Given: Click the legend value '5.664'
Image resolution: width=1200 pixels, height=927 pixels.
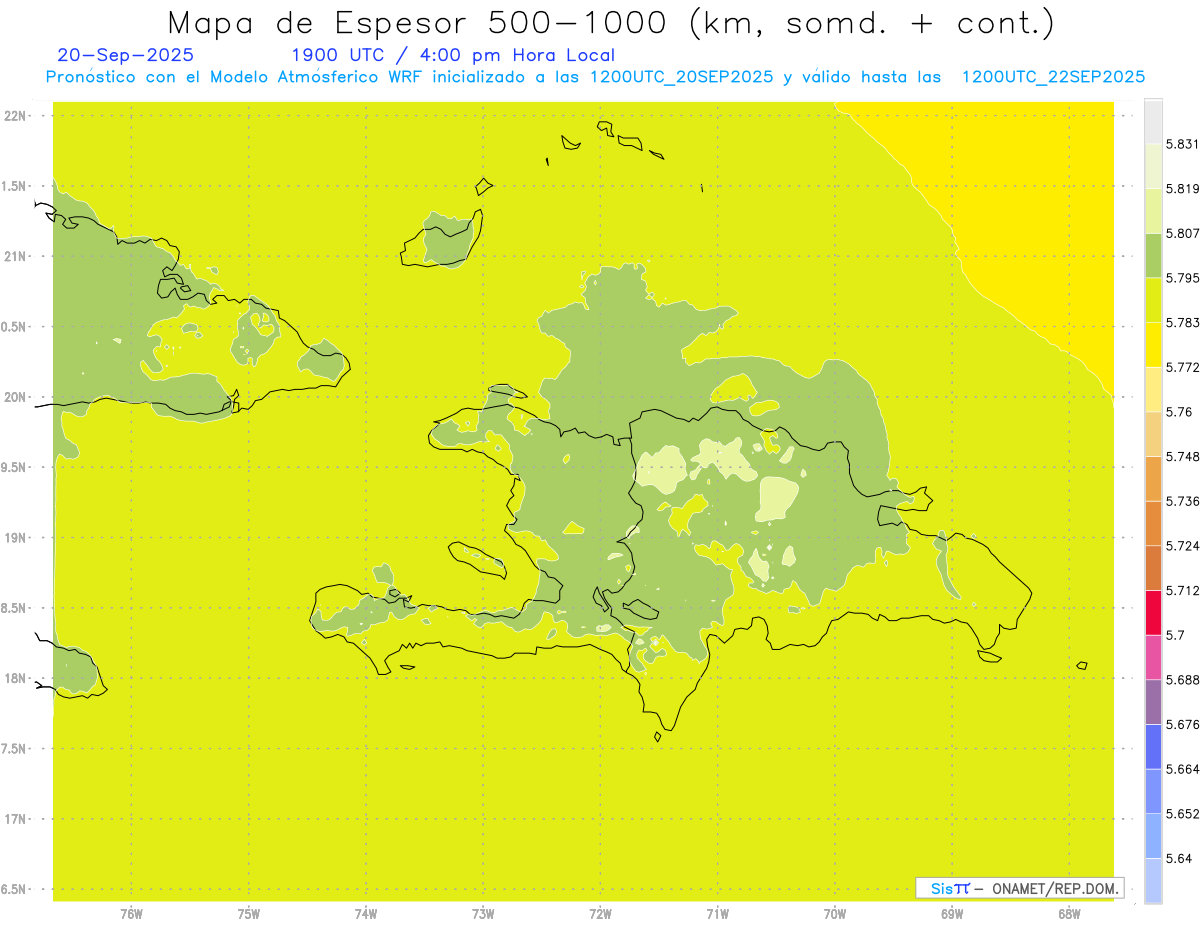Looking at the screenshot, I should 1183,768.
